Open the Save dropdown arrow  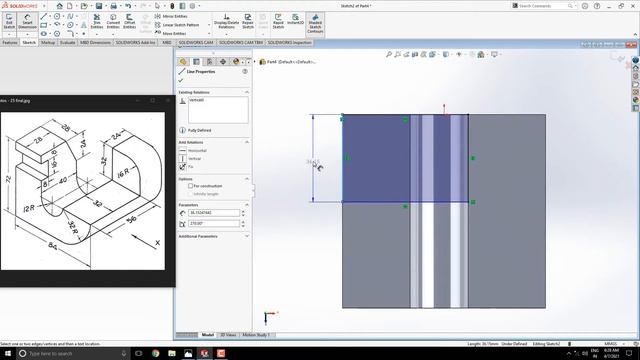coord(106,6)
